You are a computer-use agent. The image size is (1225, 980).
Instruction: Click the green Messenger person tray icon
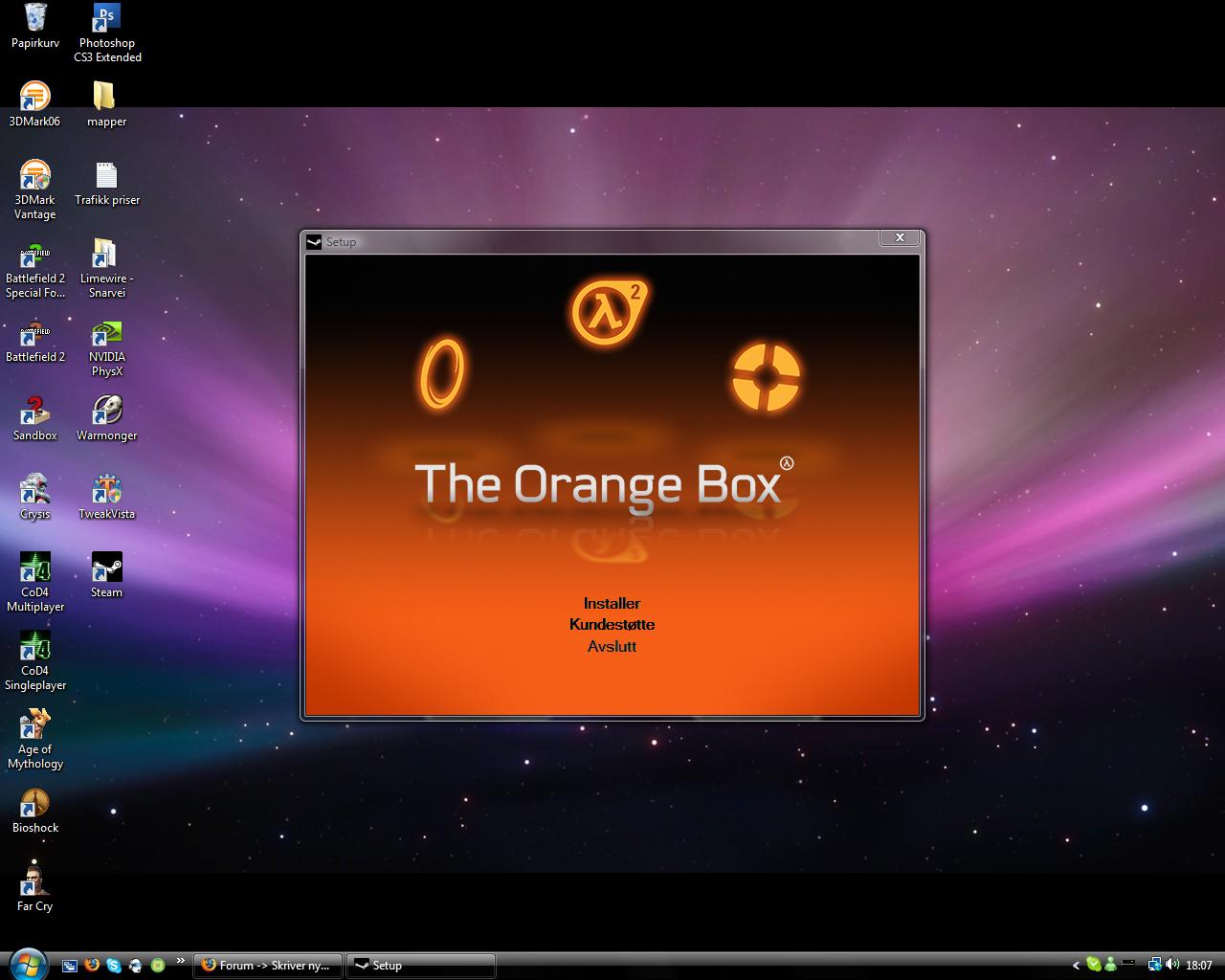pos(1110,965)
